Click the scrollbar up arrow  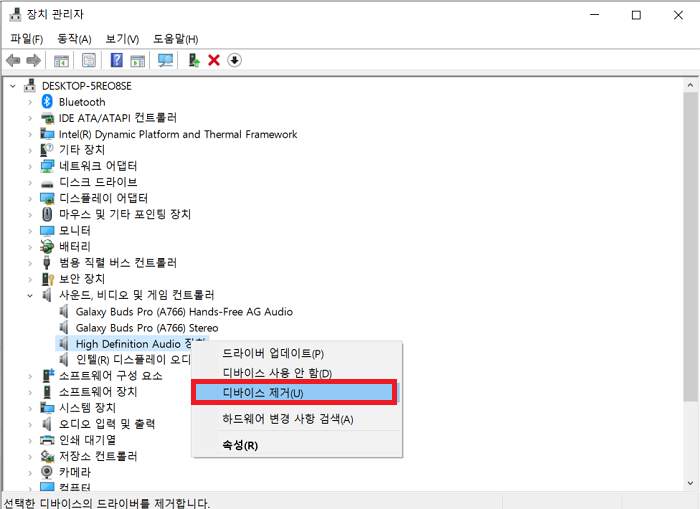pos(690,85)
